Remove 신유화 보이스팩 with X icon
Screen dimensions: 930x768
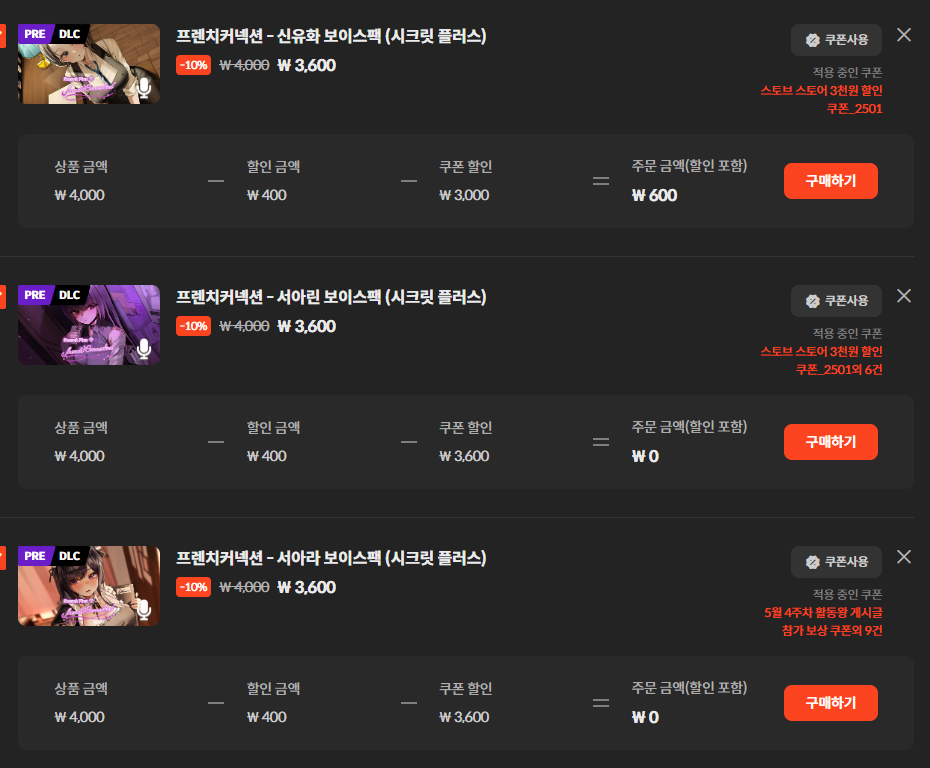pyautogui.click(x=903, y=35)
